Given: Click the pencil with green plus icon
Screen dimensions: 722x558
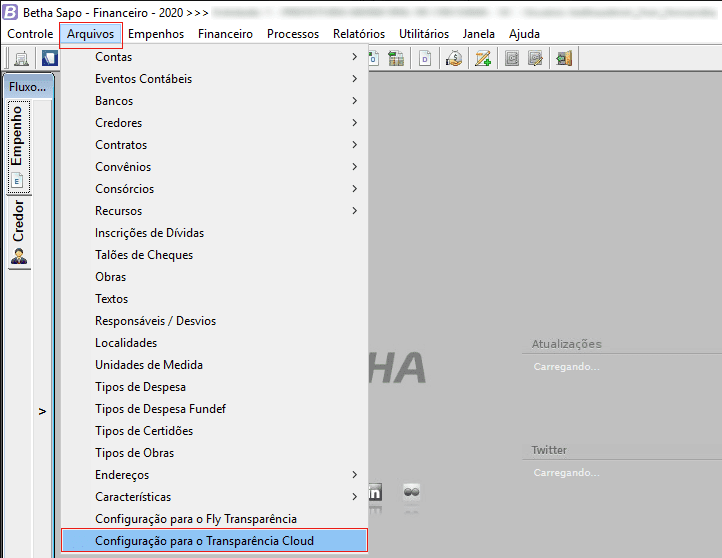Looking at the screenshot, I should (483, 58).
